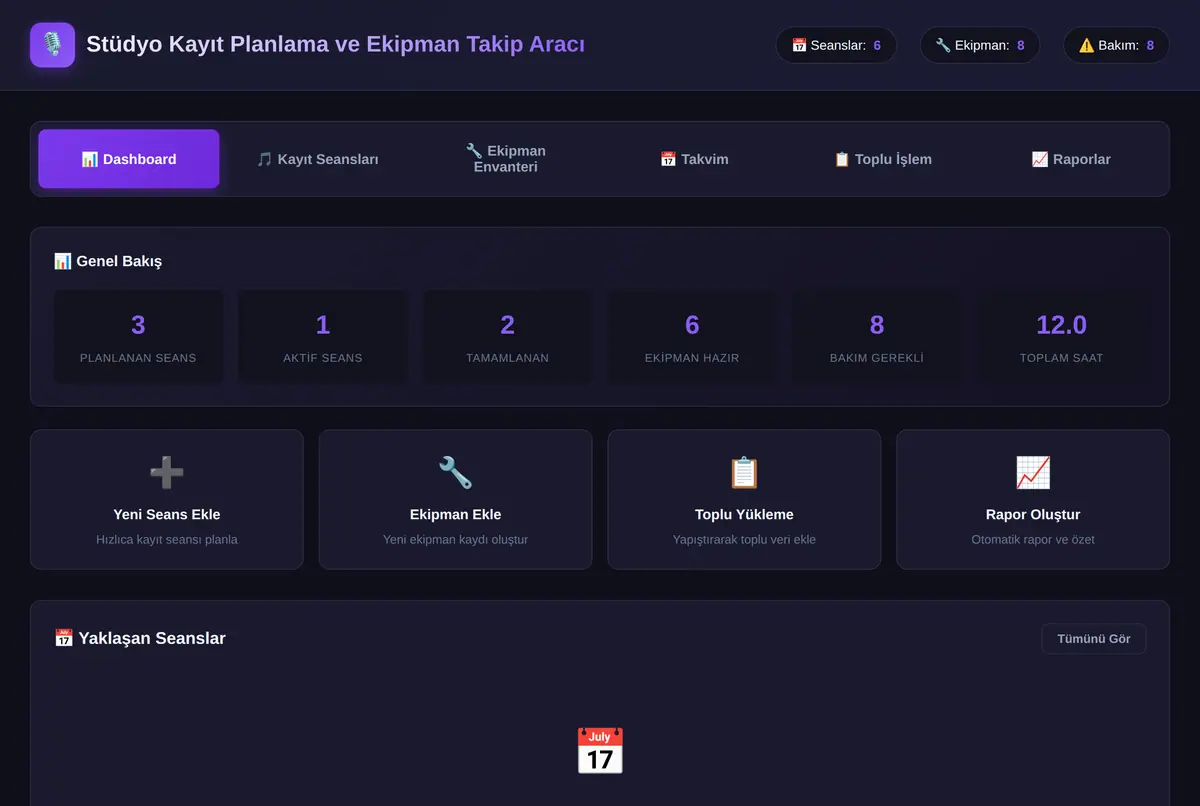Click the chart icon on Rapor Oluştur card
Screen dimensions: 1200x806
pyautogui.click(x=1033, y=472)
